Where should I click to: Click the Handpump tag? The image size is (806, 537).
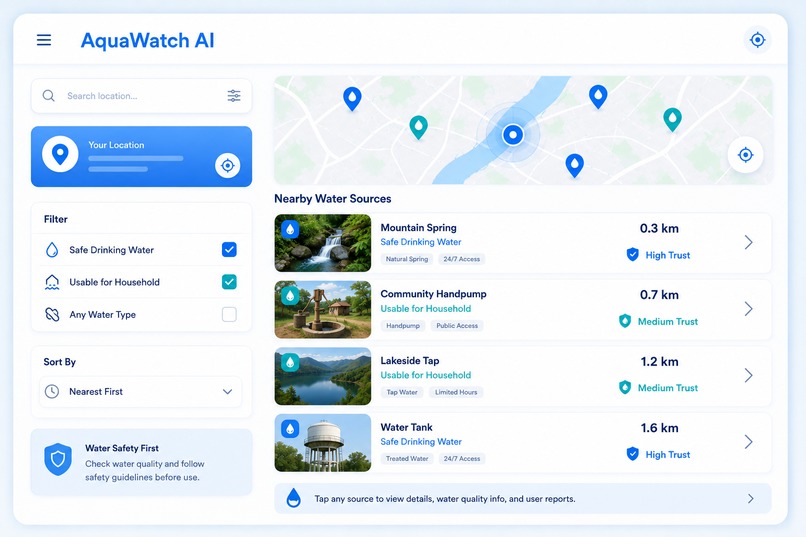click(x=403, y=325)
